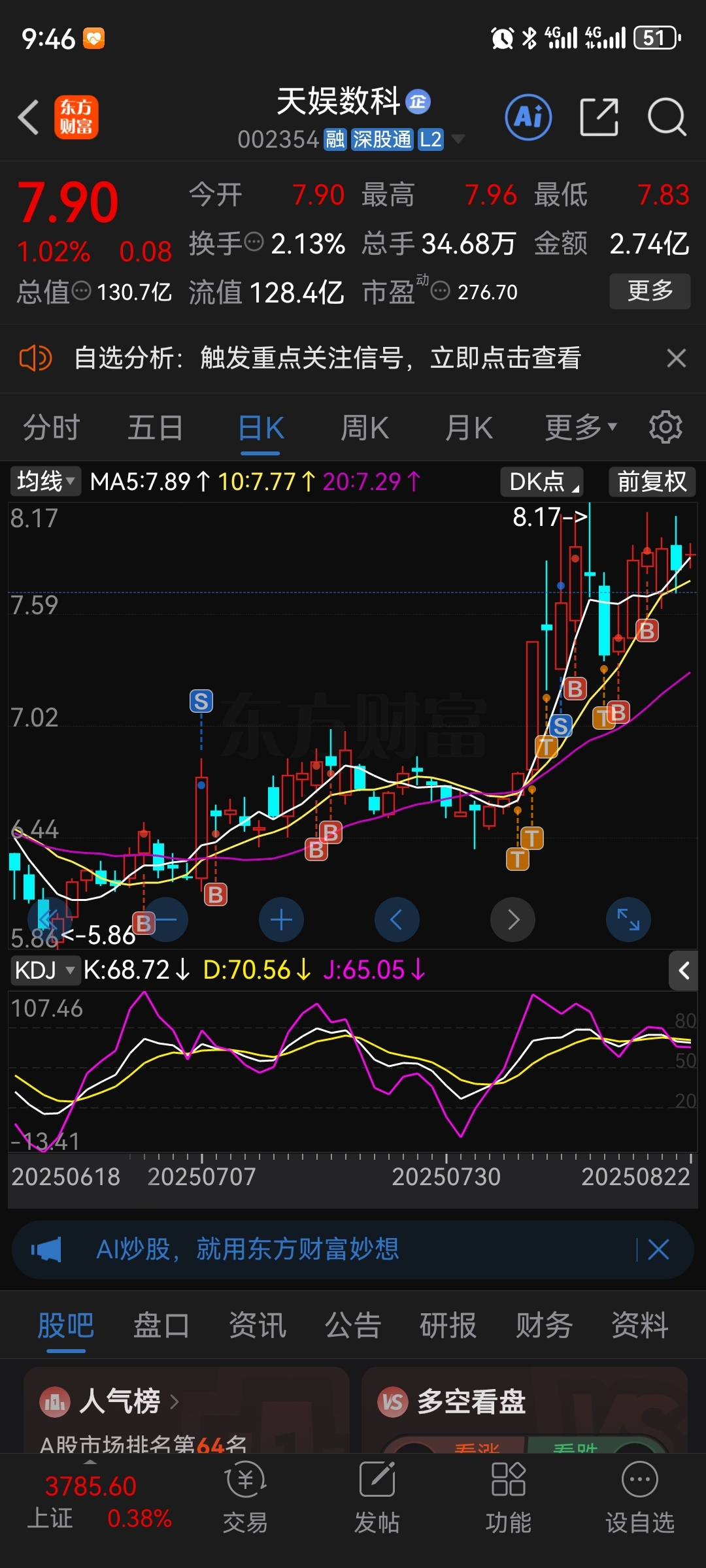
Task: Dismiss the 自选分析 banner with X
Action: 677,358
